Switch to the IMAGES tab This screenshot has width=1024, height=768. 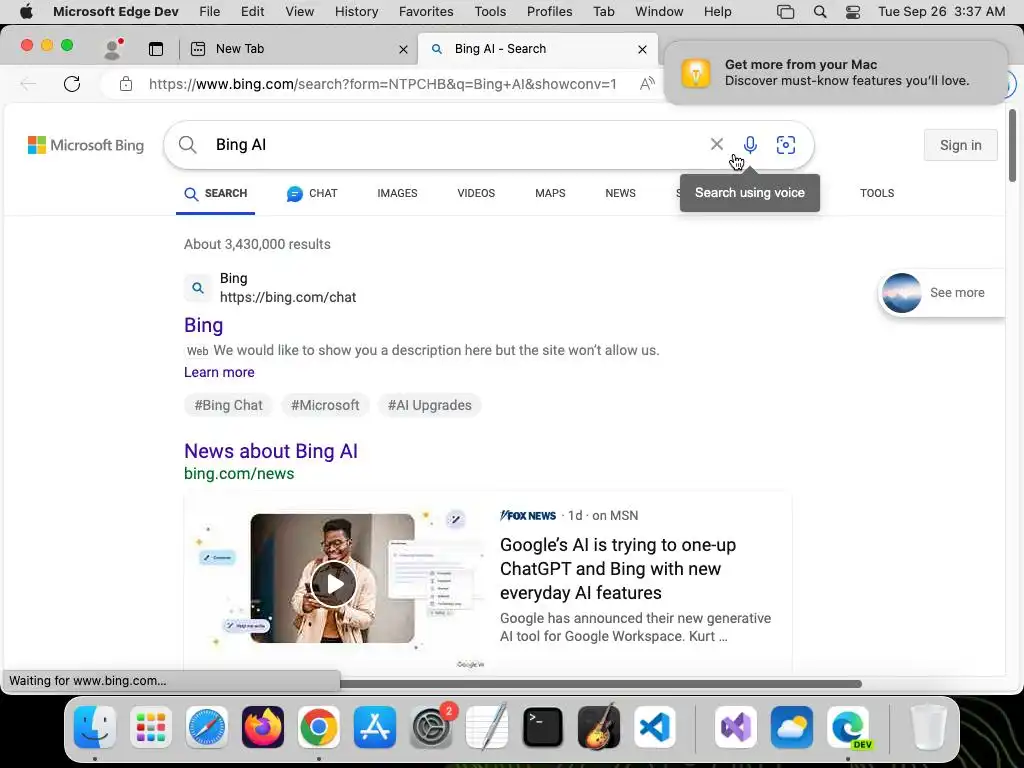tap(397, 193)
